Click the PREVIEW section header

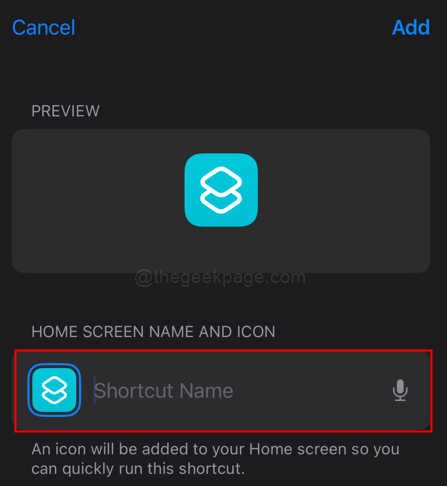tap(65, 111)
